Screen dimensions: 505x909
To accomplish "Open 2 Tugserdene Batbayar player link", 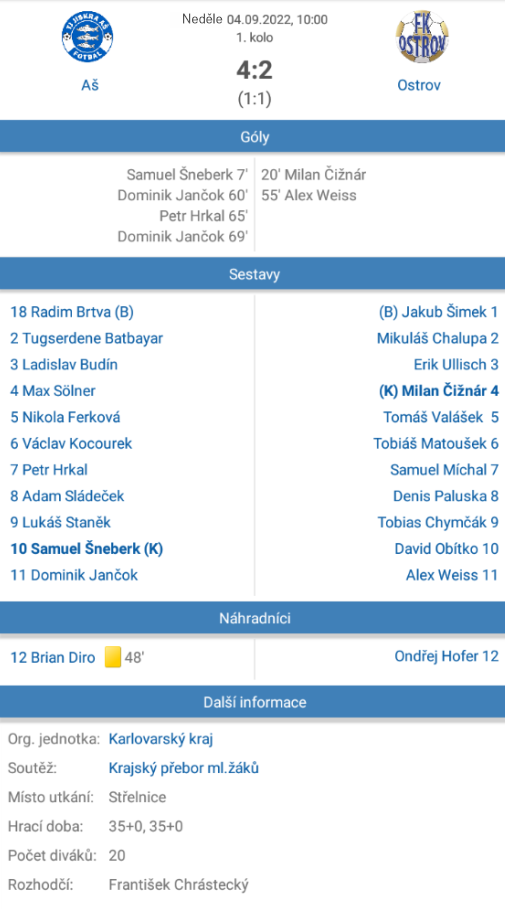I will click(86, 339).
